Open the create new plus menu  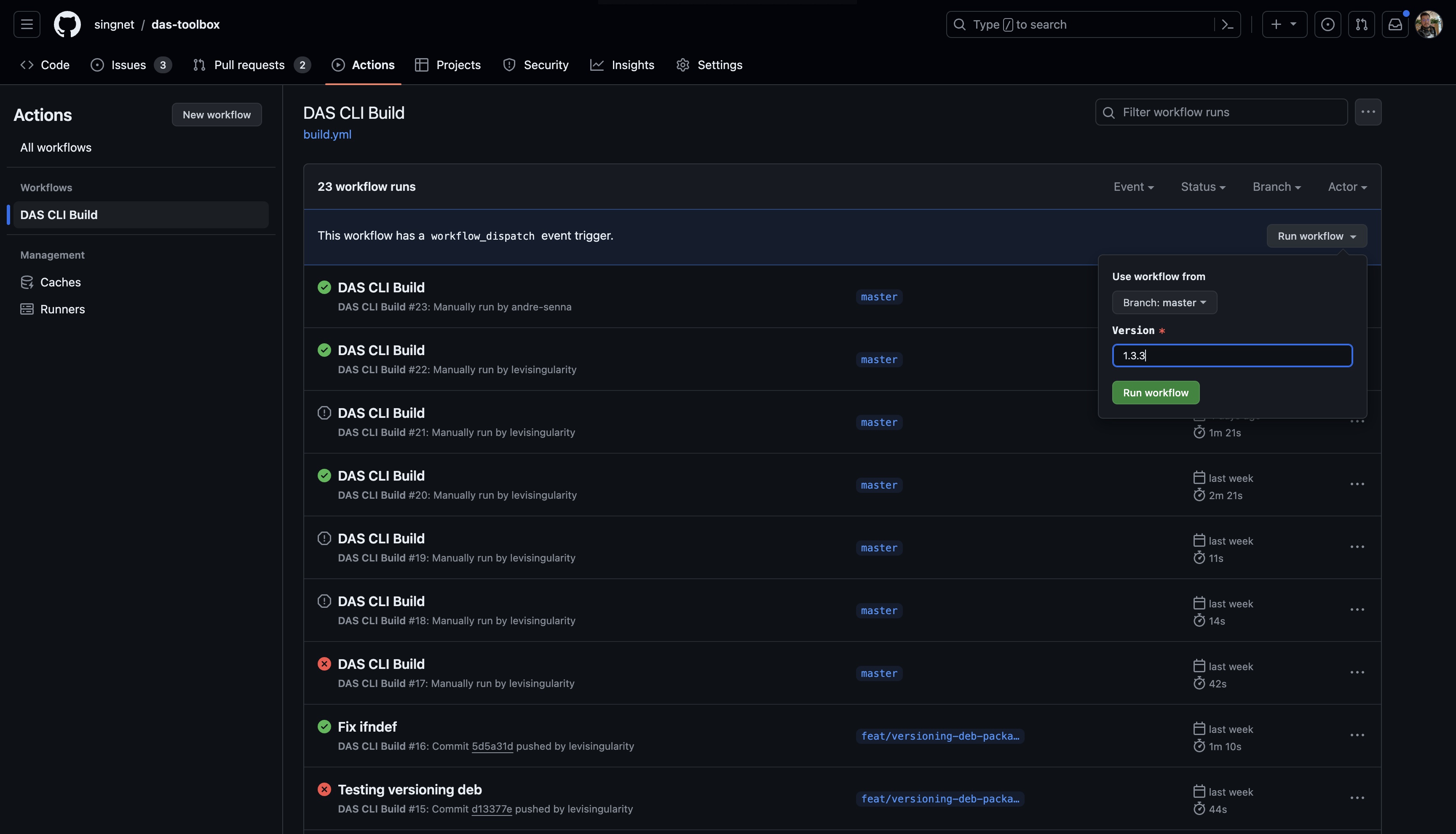[1284, 24]
